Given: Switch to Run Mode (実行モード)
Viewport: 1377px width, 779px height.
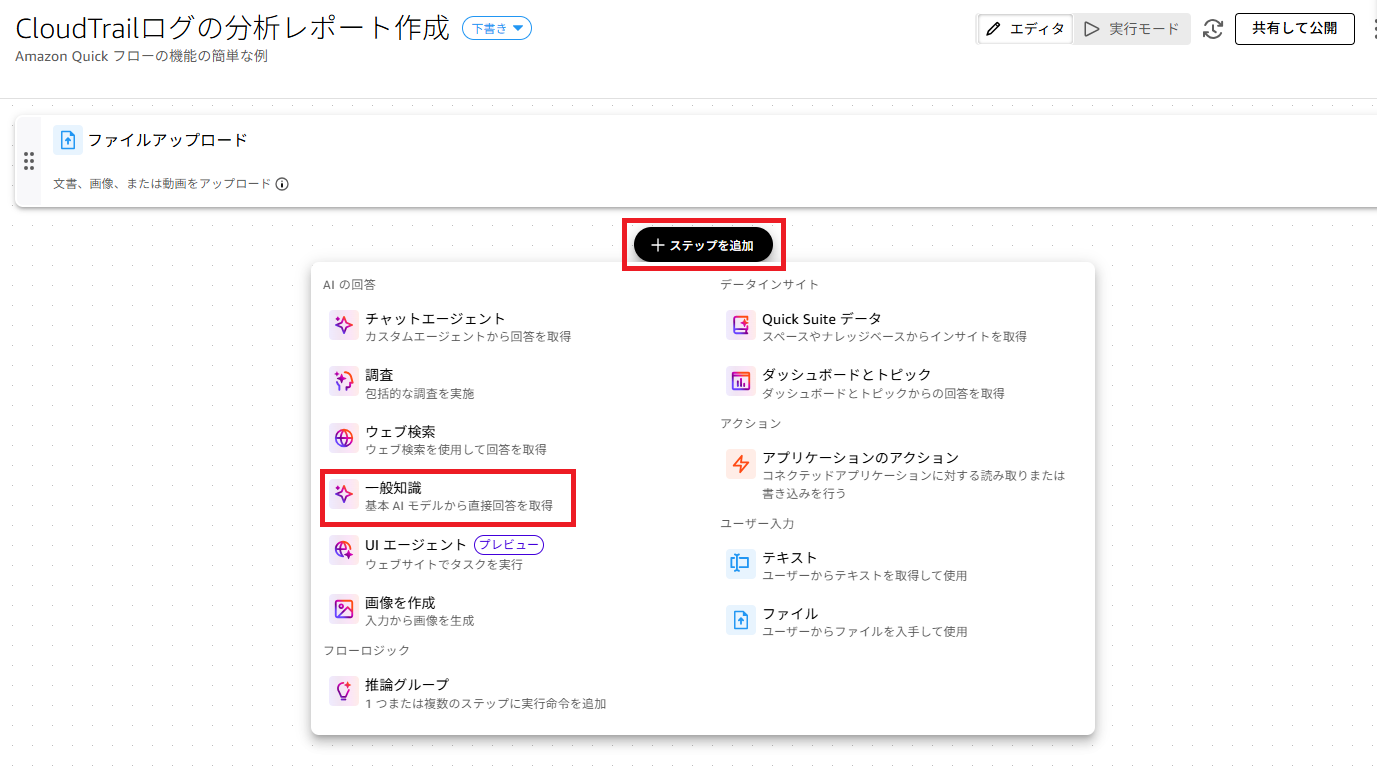Looking at the screenshot, I should tap(1133, 29).
